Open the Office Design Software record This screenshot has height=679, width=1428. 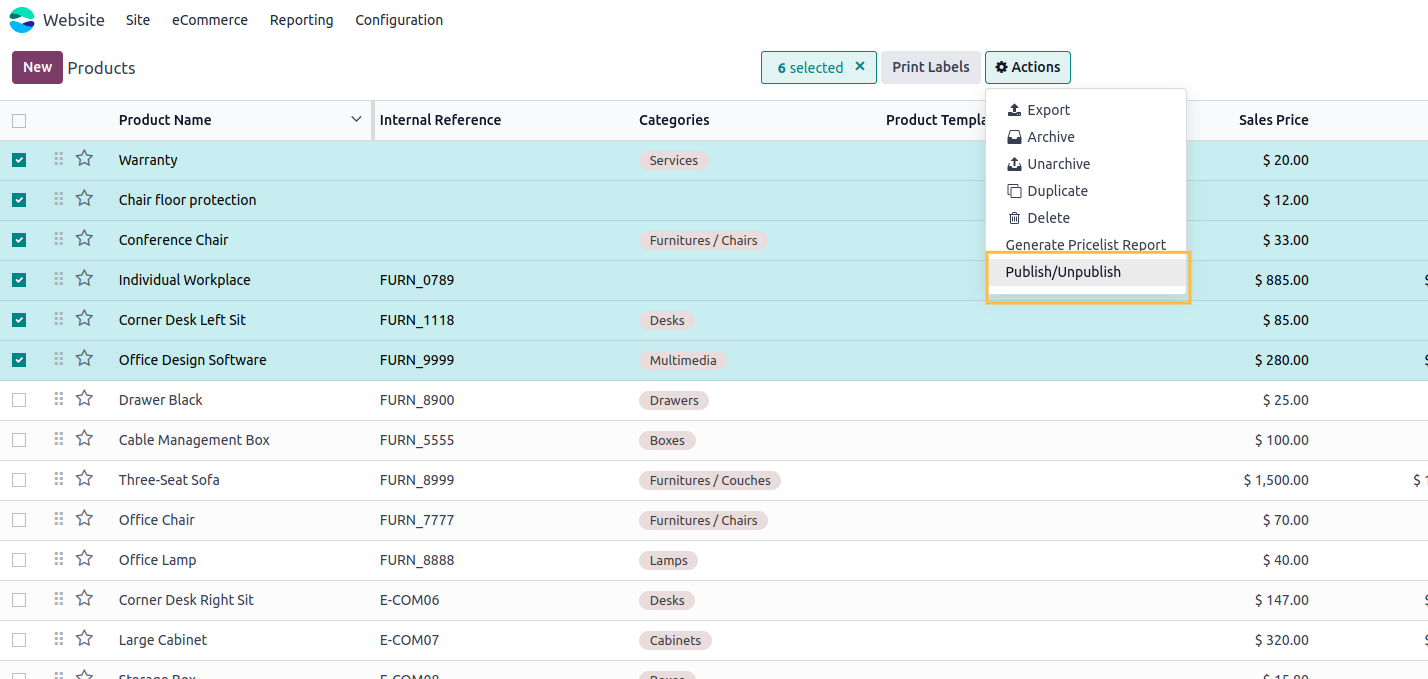pyautogui.click(x=193, y=360)
